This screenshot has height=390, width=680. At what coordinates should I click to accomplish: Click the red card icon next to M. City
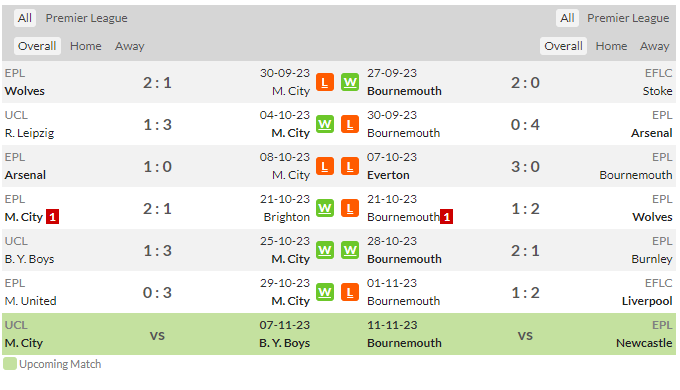click(52, 216)
